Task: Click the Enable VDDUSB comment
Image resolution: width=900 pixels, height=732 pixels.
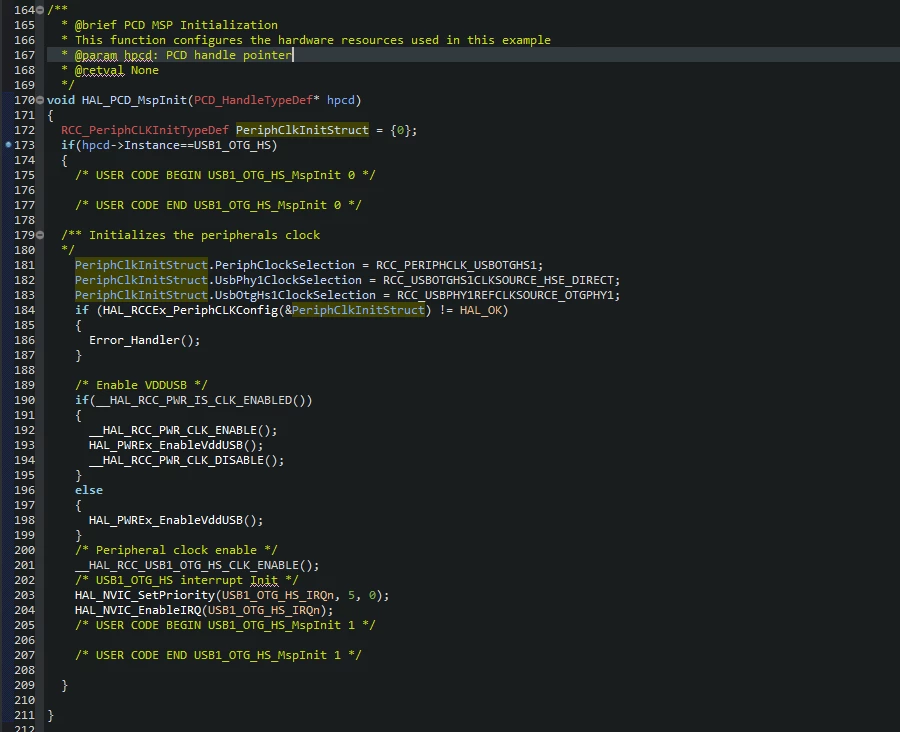Action: point(141,385)
